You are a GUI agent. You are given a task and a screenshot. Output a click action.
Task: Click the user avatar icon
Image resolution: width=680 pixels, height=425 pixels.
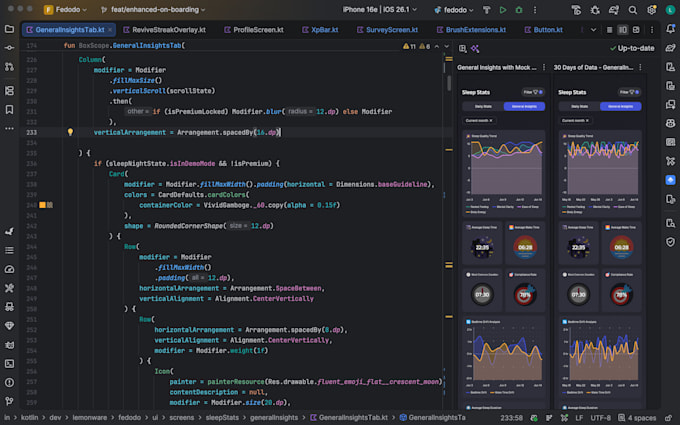[x=670, y=10]
